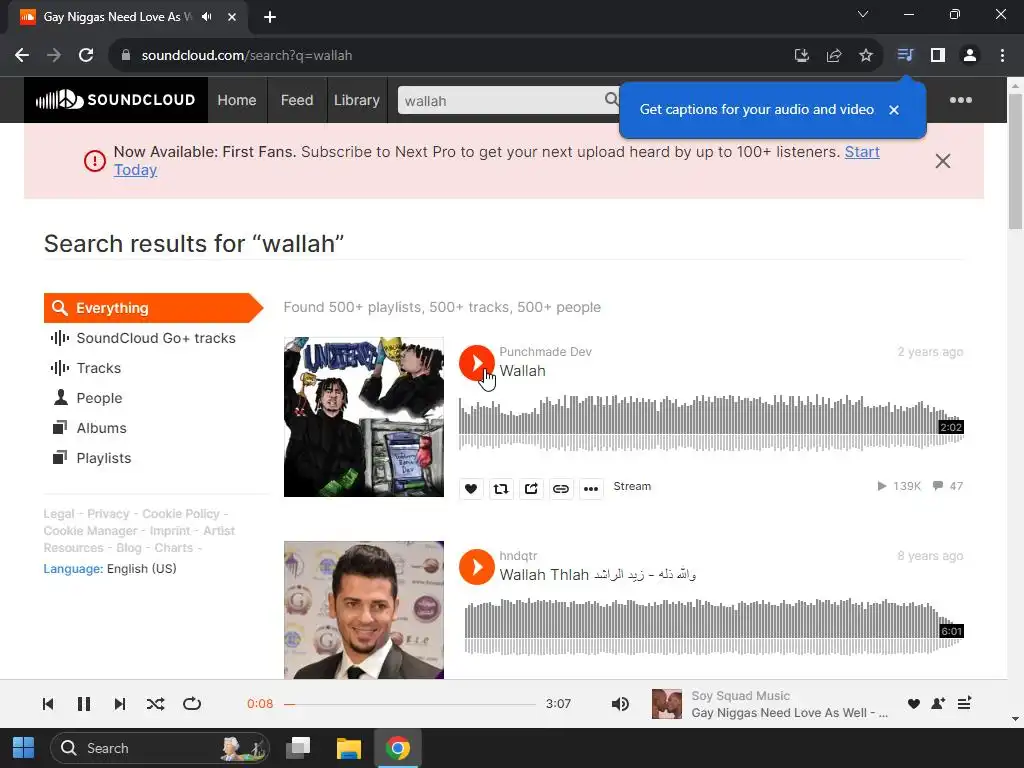Go back in browser
This screenshot has height=768, width=1024.
(x=22, y=56)
